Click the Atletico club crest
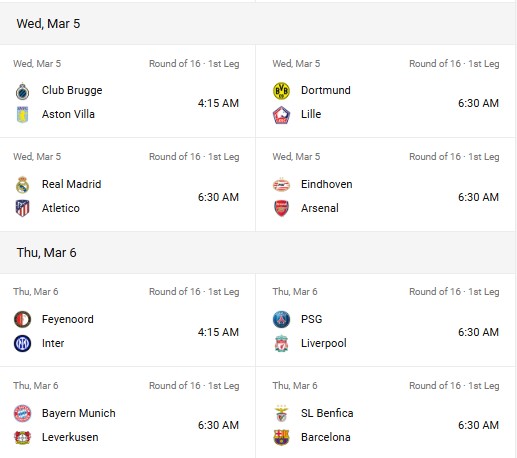Screen dimensions: 517x458 [x=22, y=208]
